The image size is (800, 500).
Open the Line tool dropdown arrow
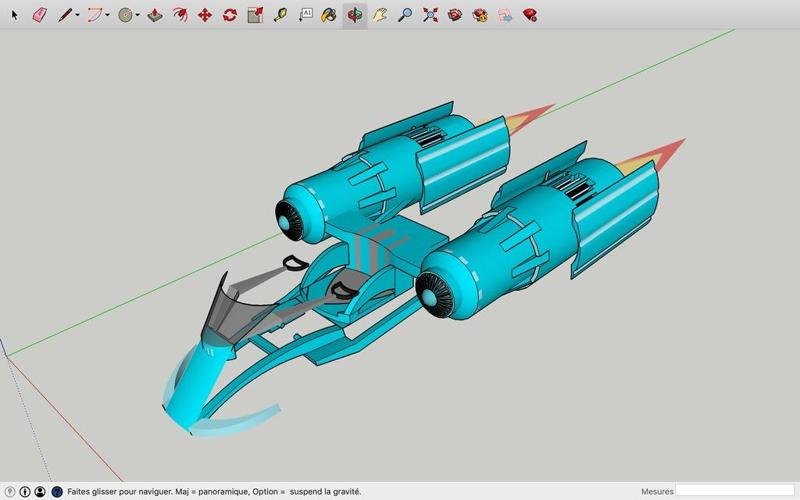78,15
